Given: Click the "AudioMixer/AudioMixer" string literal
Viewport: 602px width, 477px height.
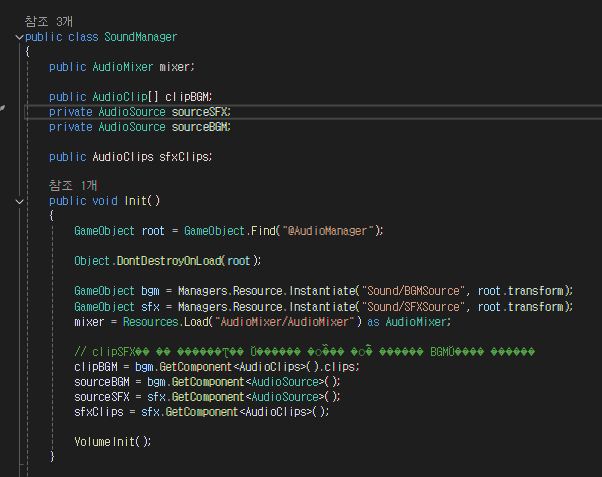Looking at the screenshot, I should pyautogui.click(x=284, y=321).
